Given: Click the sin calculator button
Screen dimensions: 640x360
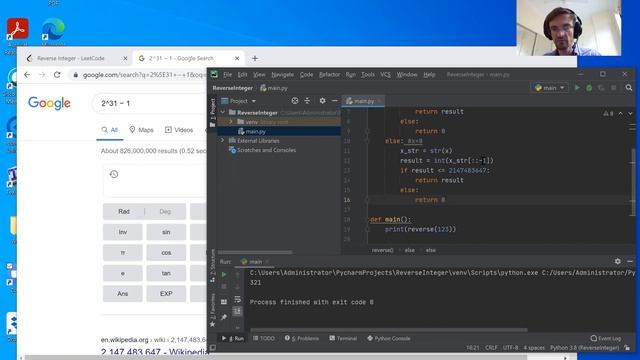Looking at the screenshot, I should [x=166, y=232].
